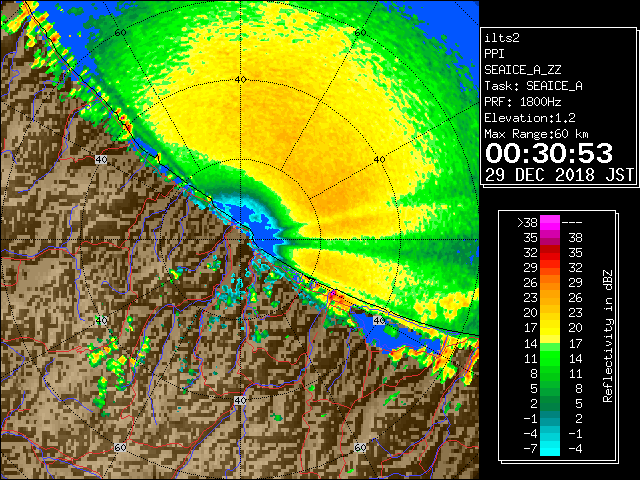Viewport: 640px width, 480px height.
Task: Click the "60" ring label in southwest sector
Action: point(120,447)
